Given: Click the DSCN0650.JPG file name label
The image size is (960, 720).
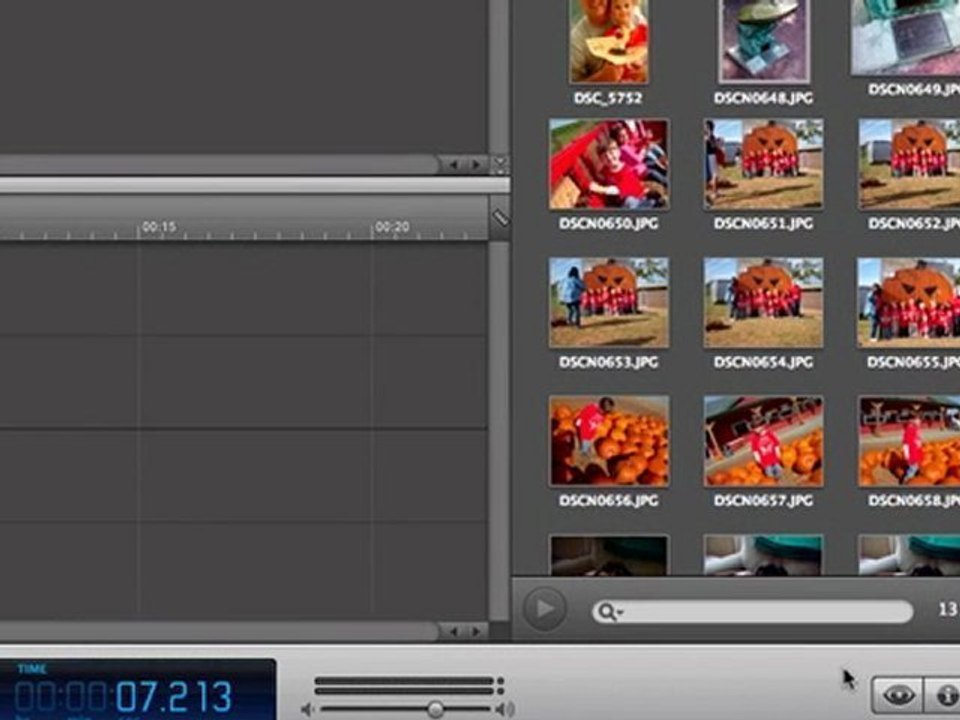Looking at the screenshot, I should (x=609, y=223).
